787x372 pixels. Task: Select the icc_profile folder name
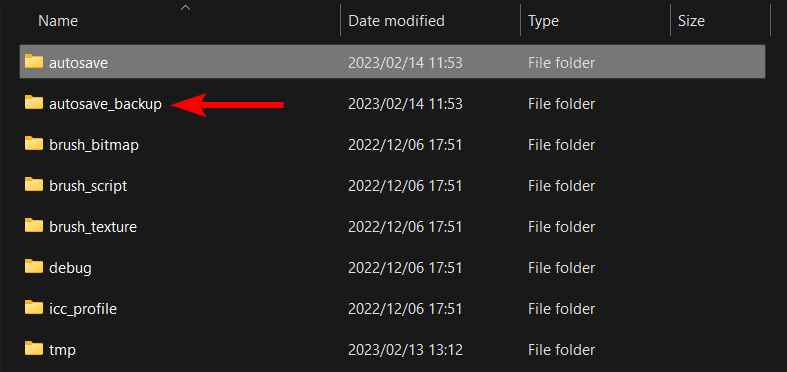[x=83, y=309]
